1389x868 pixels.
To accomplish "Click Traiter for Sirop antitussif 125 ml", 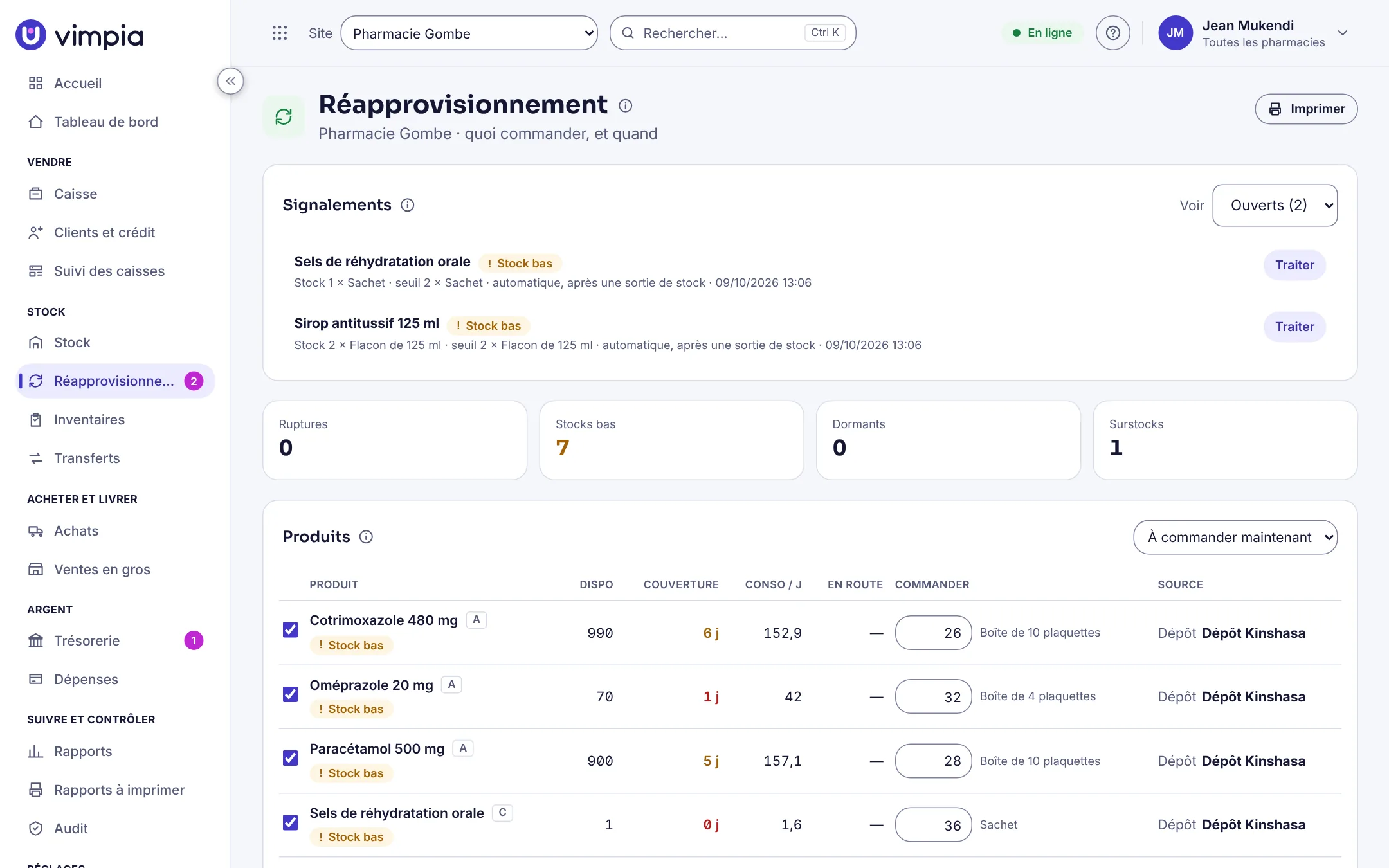I will pos(1294,327).
